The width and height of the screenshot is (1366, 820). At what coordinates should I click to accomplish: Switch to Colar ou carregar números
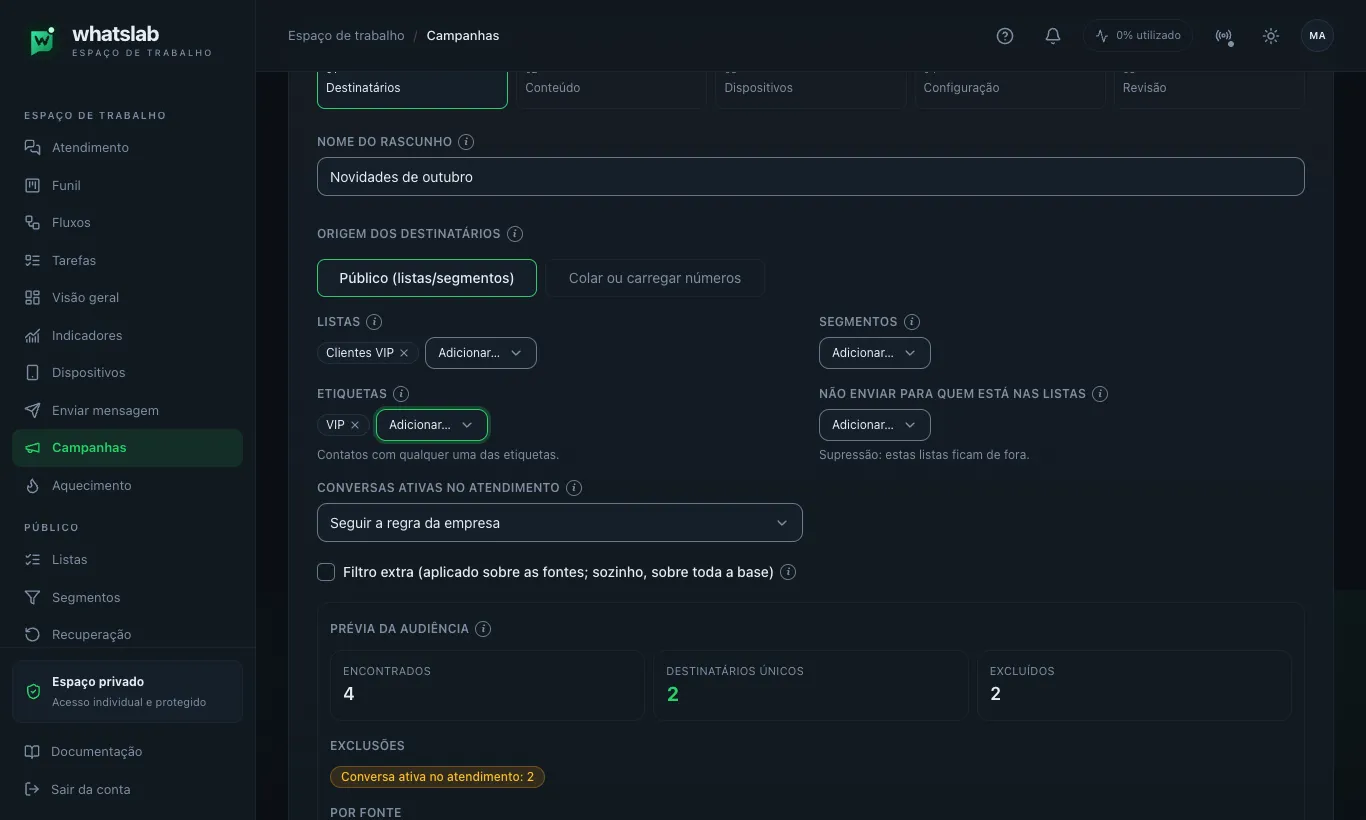[x=655, y=278]
